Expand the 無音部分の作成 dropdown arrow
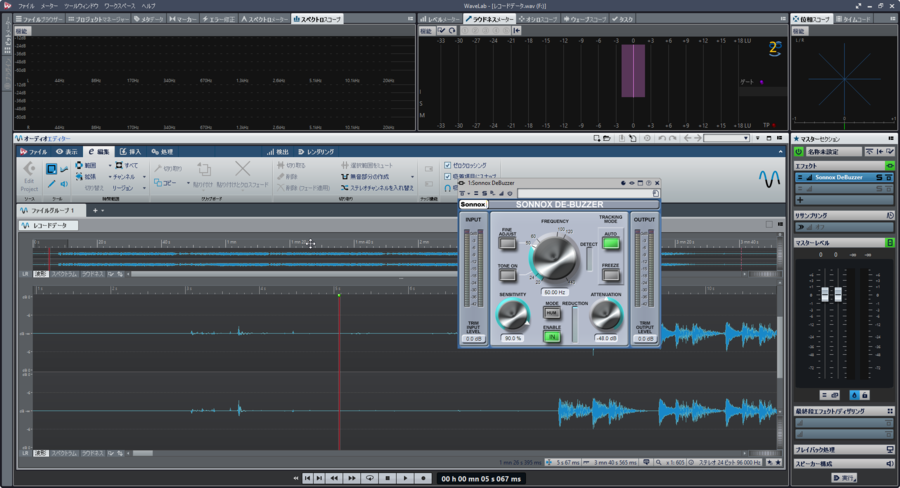The image size is (900, 488). tap(412, 177)
